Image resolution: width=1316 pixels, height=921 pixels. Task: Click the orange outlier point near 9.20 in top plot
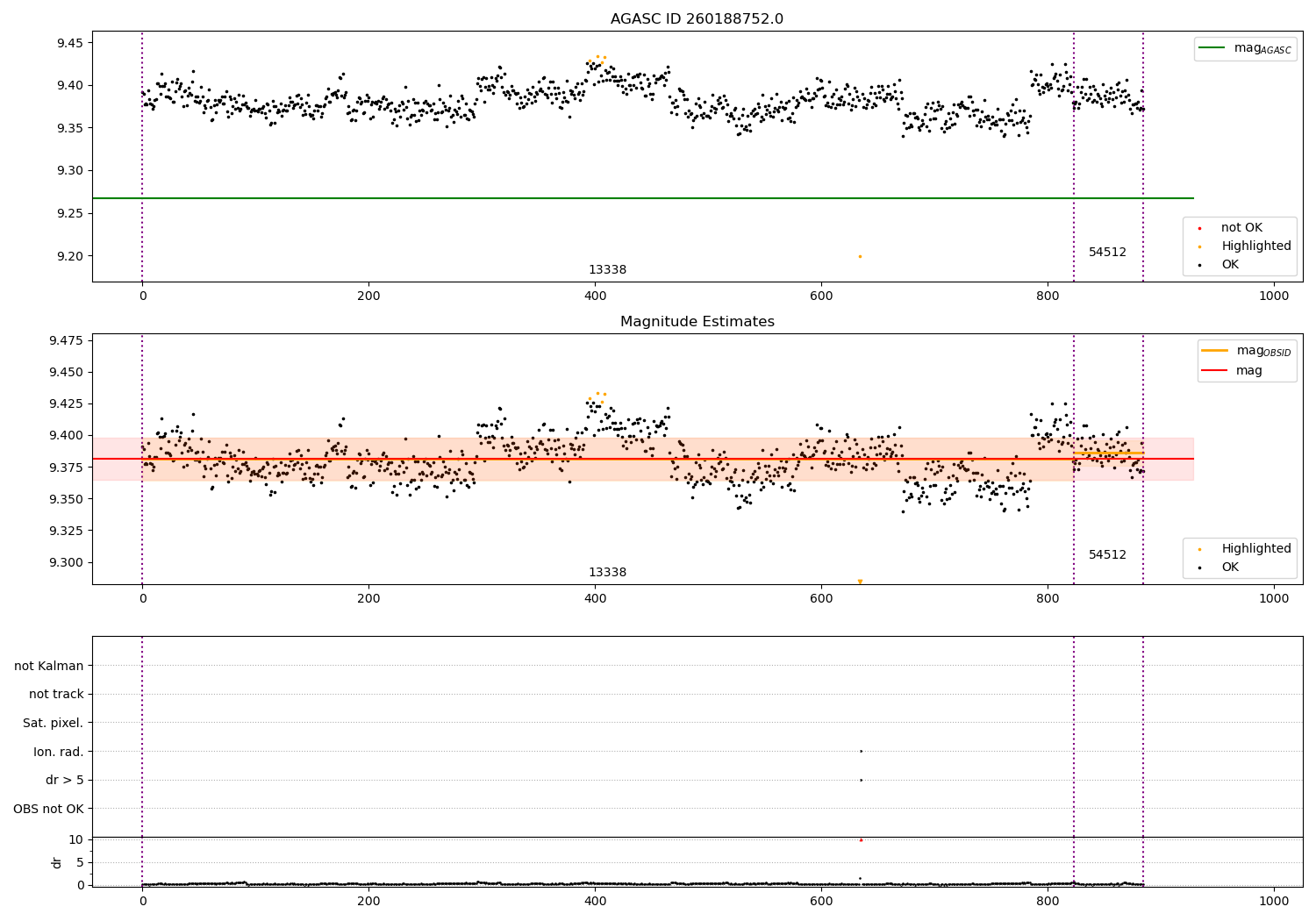[860, 256]
